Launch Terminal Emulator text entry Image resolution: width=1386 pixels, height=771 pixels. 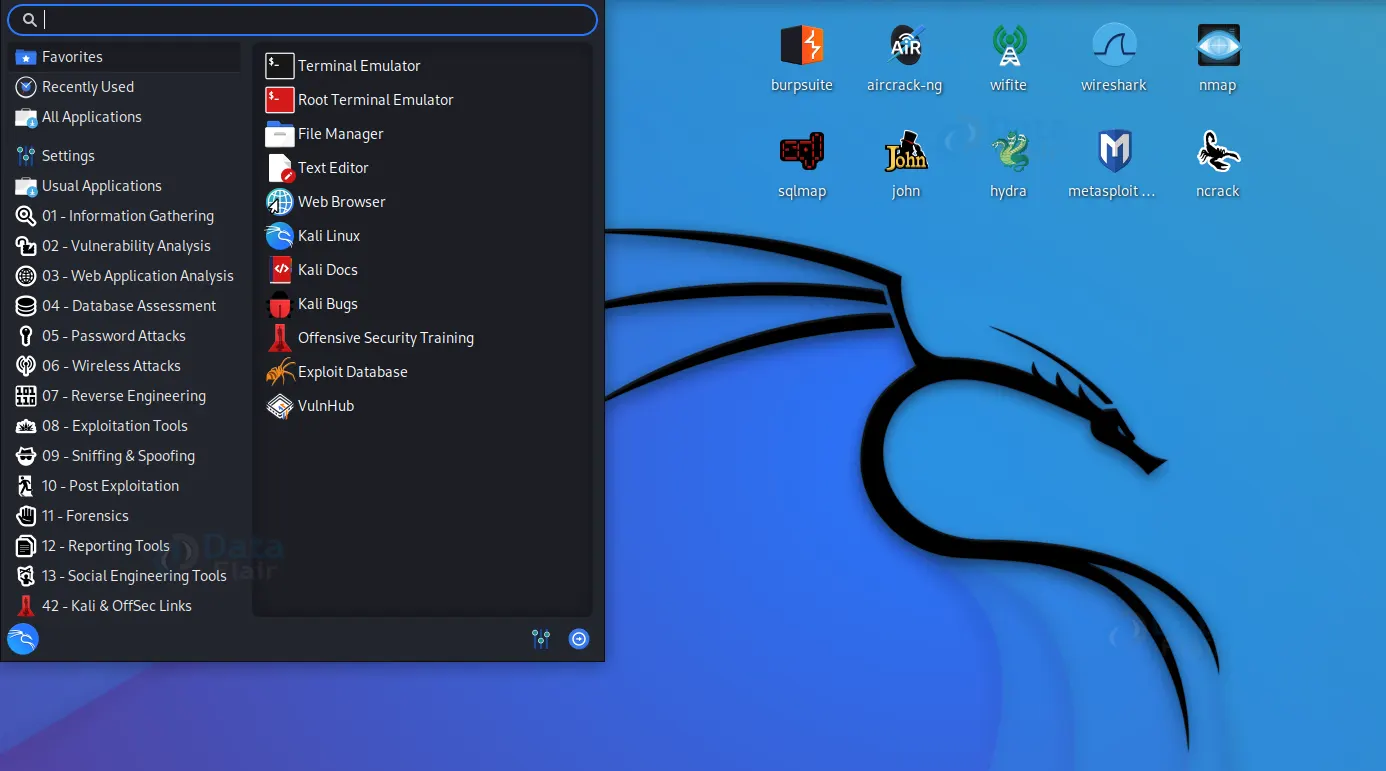tap(359, 66)
